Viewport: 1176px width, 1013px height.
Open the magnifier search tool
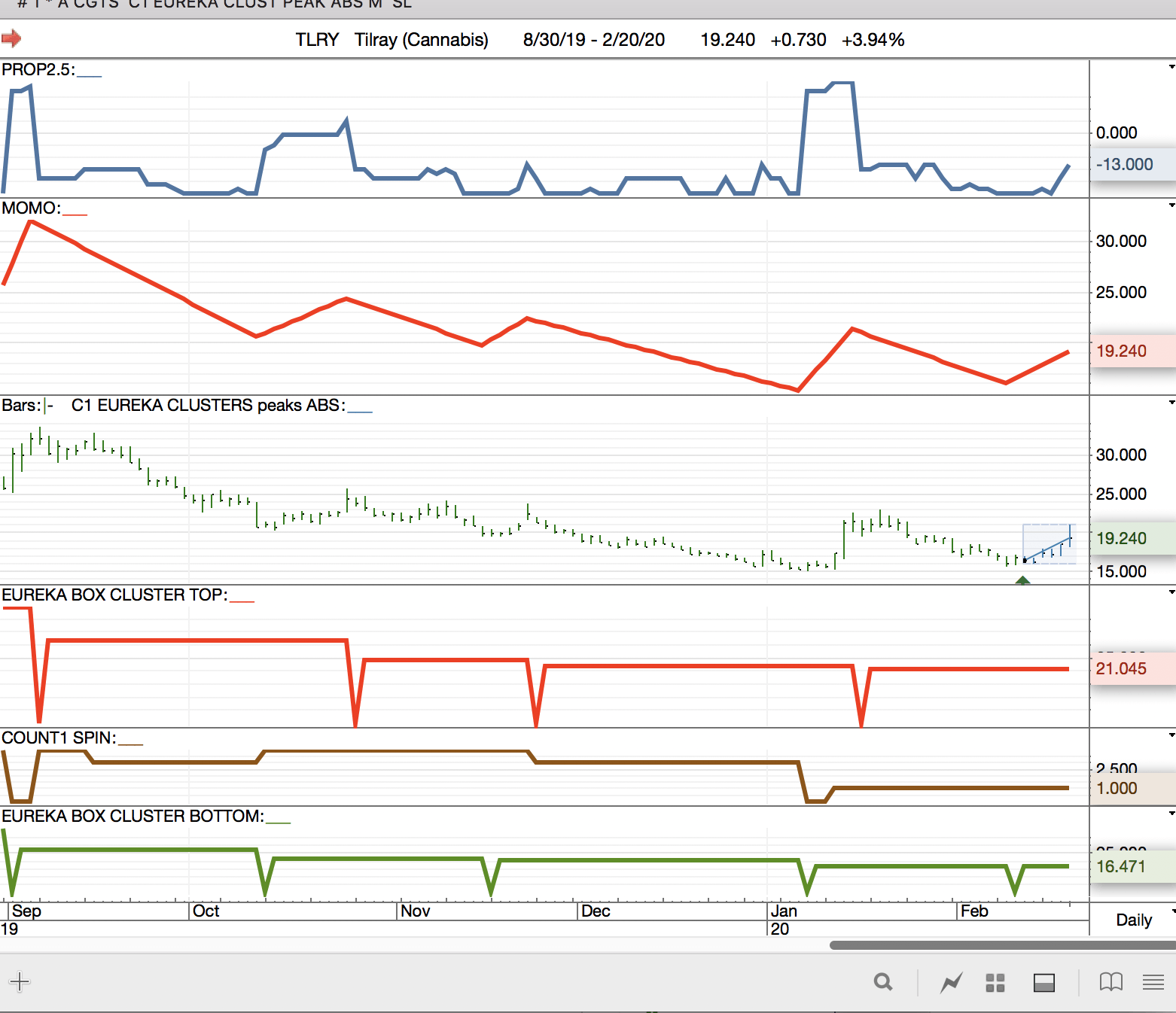pos(883,982)
